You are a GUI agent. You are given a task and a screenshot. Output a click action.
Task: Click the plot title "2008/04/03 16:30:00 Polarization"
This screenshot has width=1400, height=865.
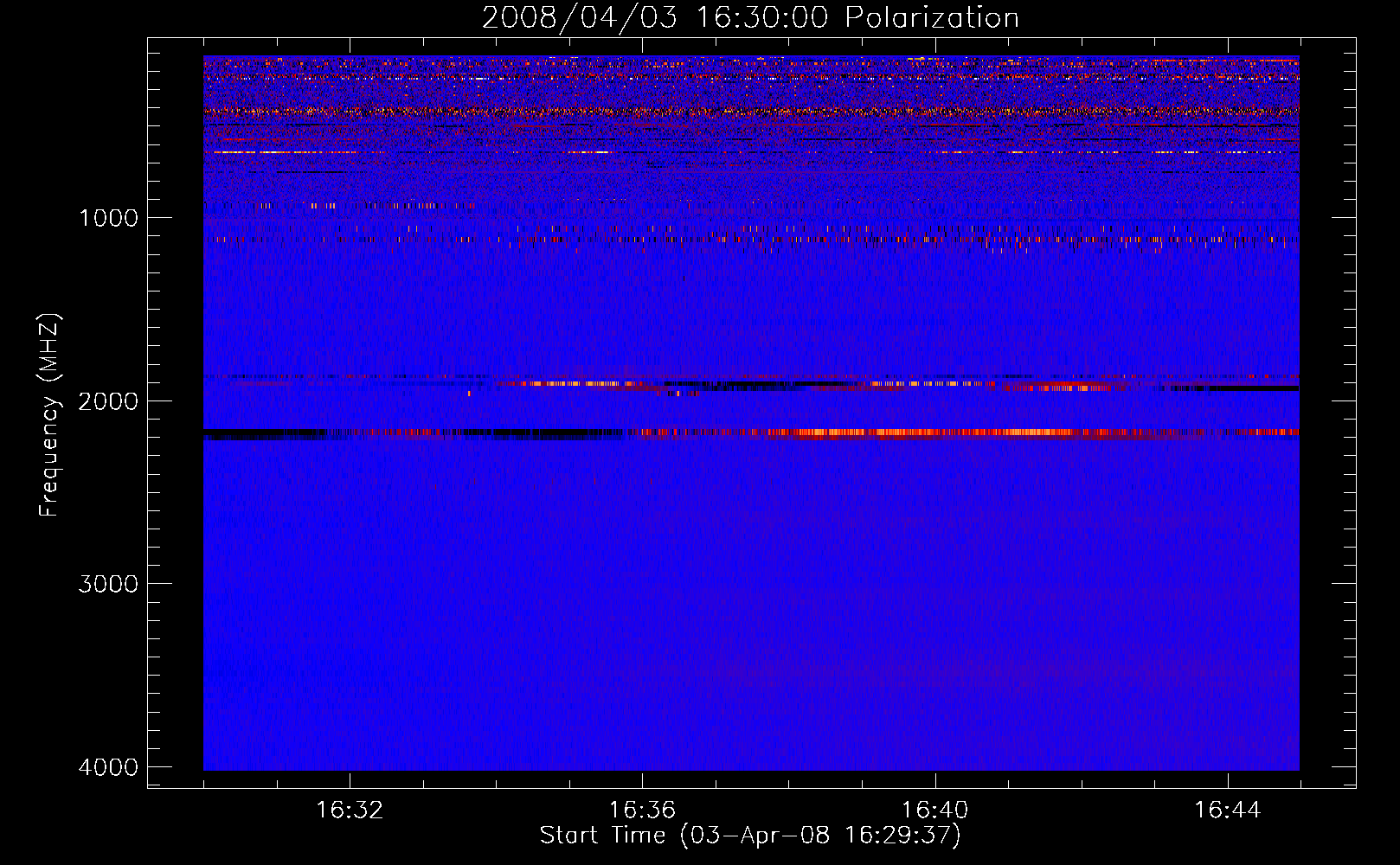750,18
